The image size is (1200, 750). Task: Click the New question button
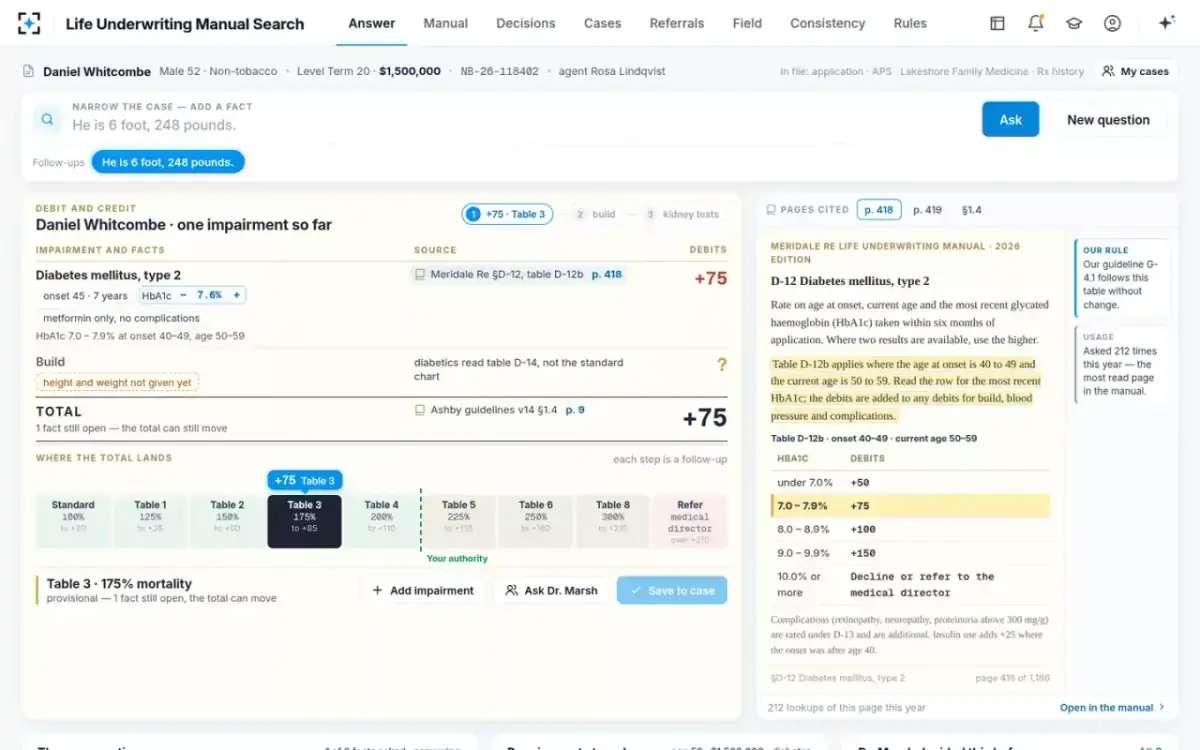coord(1108,120)
